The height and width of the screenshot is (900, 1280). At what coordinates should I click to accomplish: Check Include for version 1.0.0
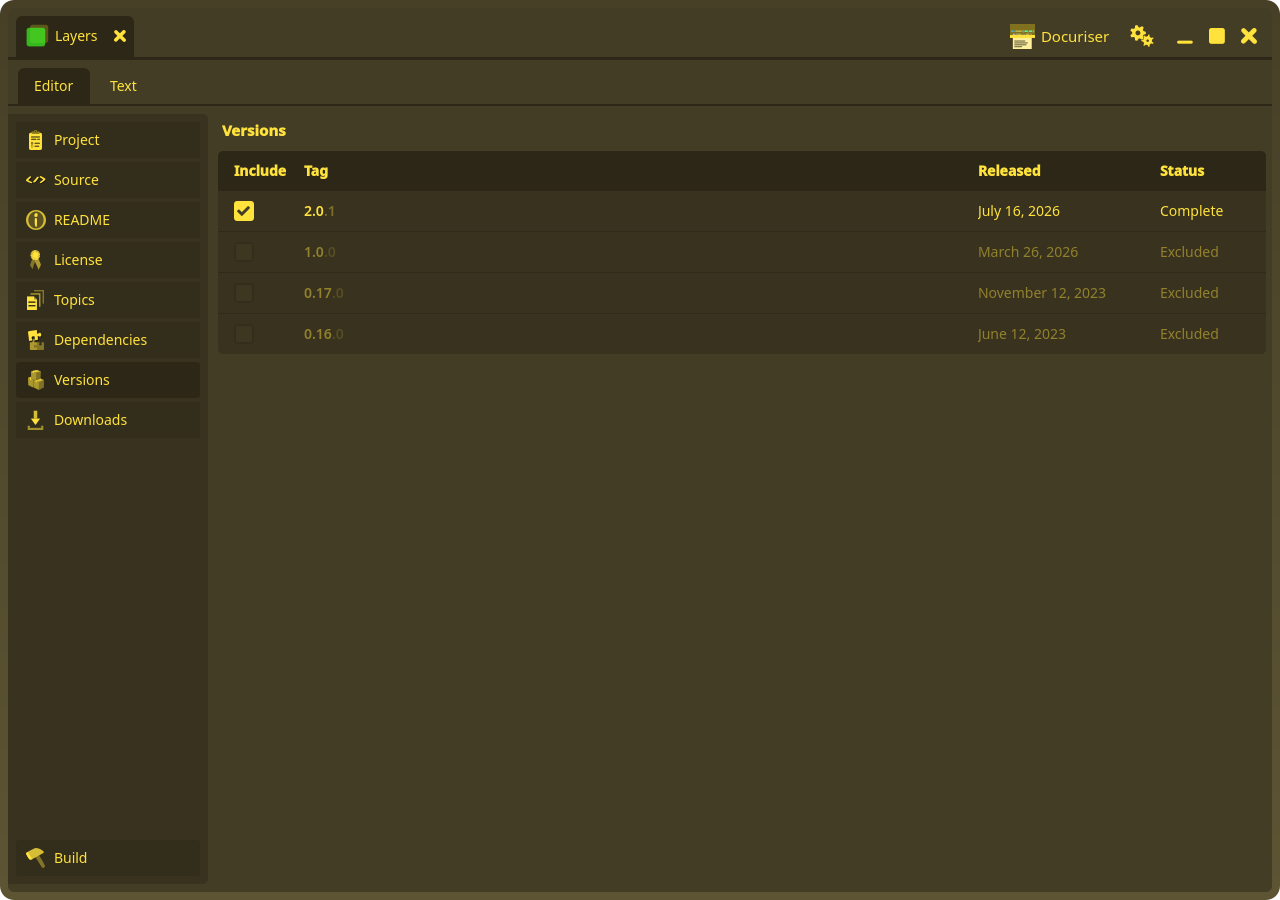[244, 252]
